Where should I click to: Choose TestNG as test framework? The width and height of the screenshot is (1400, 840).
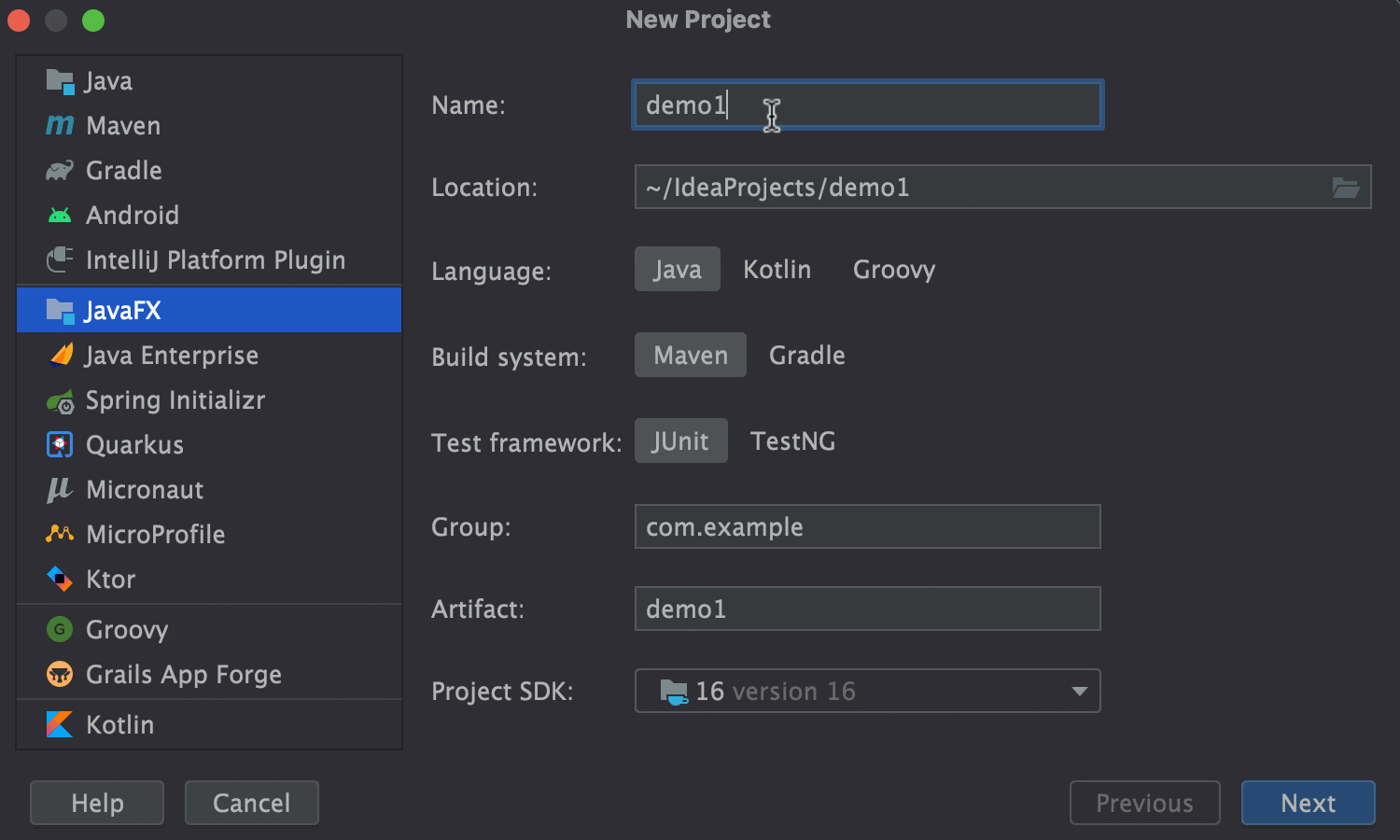(792, 441)
